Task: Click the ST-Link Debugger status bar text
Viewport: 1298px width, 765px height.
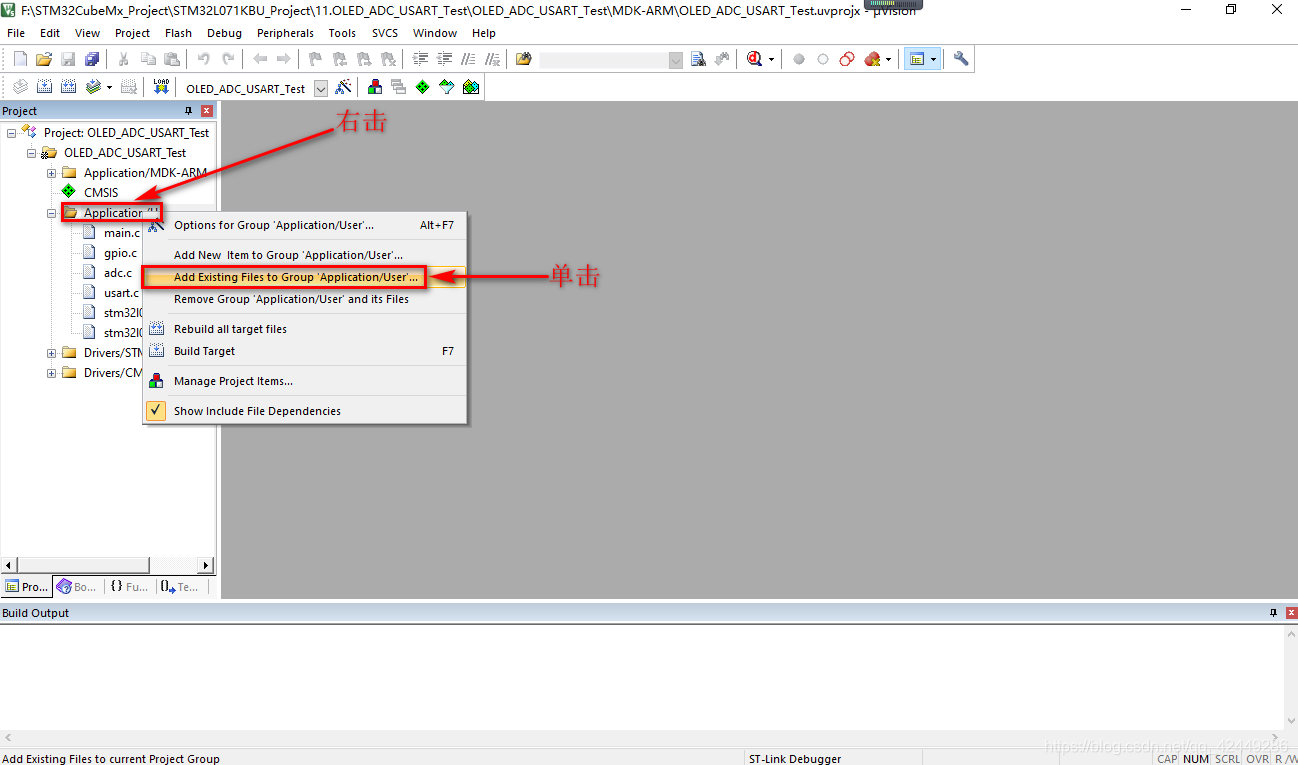Action: point(795,759)
